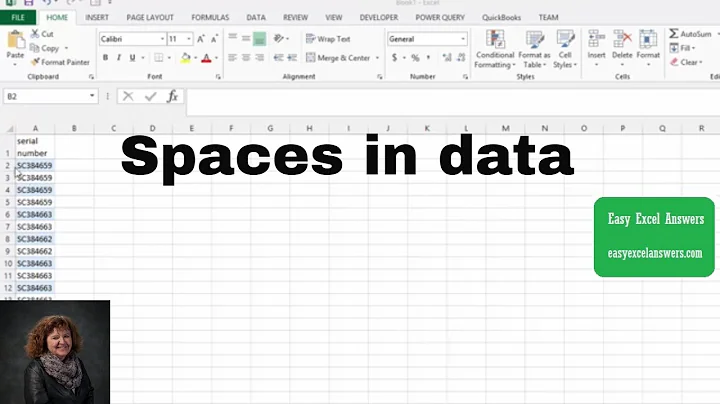
Task: Toggle Bold formatting
Action: click(x=105, y=58)
